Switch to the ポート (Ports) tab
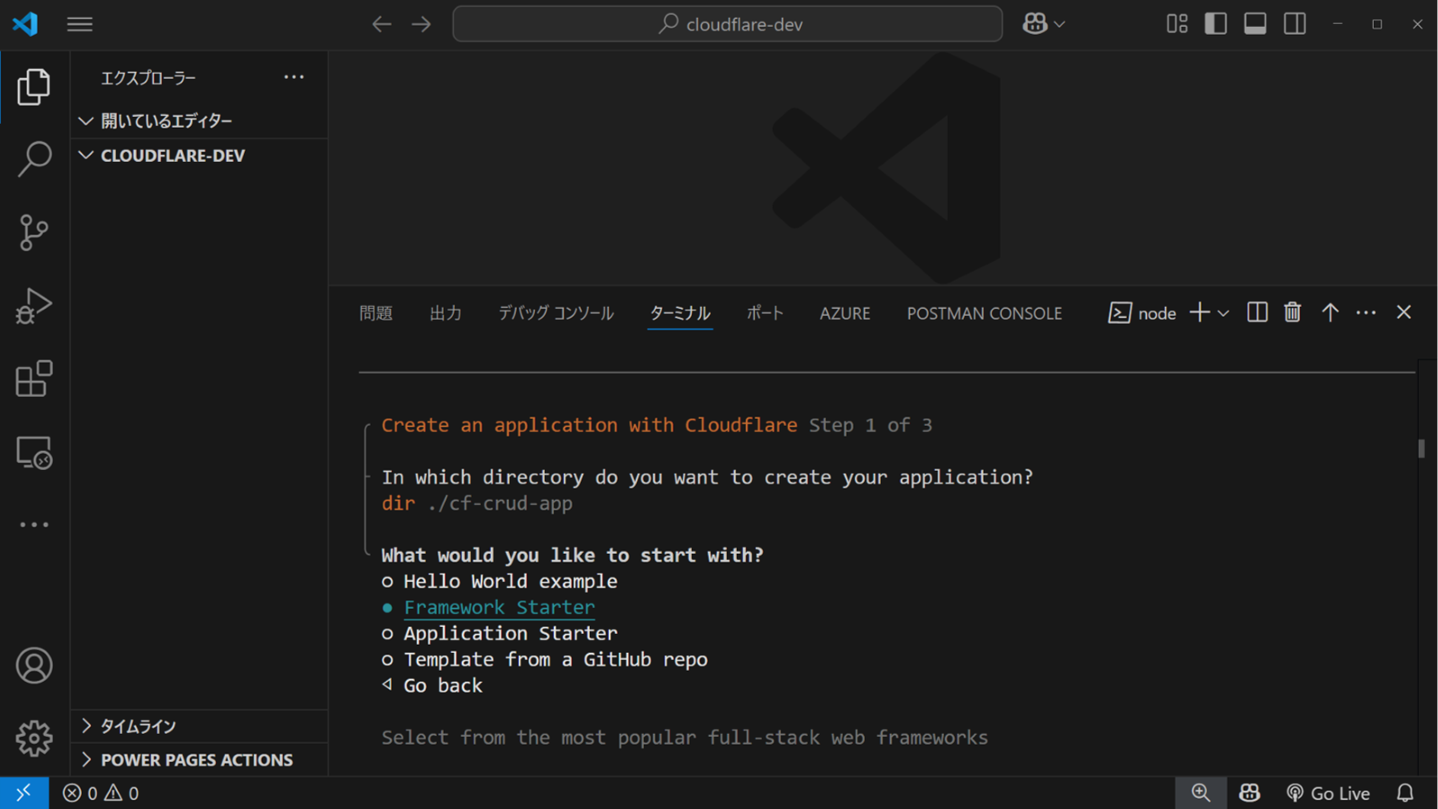1438x809 pixels. click(x=765, y=313)
